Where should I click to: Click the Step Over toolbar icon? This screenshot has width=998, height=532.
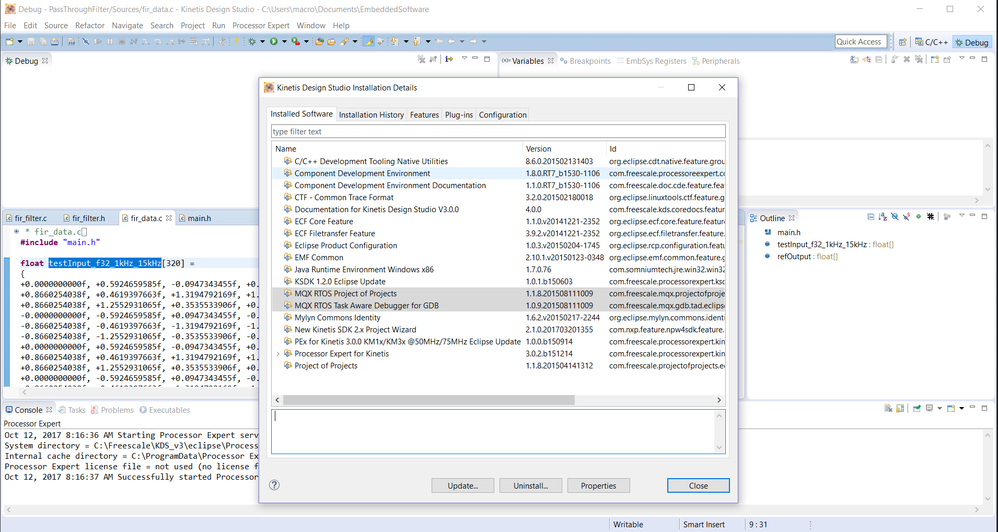click(157, 41)
